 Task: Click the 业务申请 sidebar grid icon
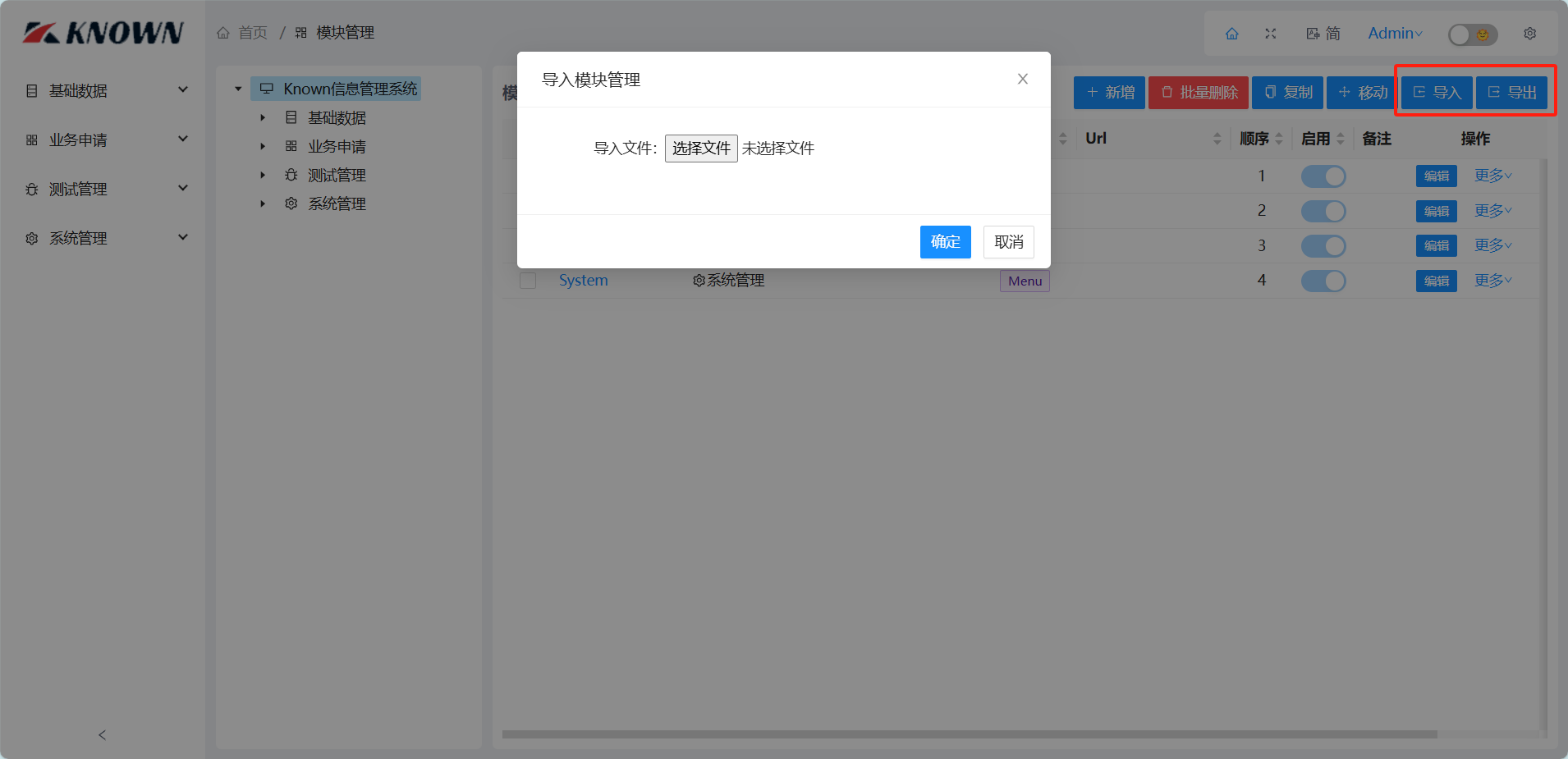32,140
